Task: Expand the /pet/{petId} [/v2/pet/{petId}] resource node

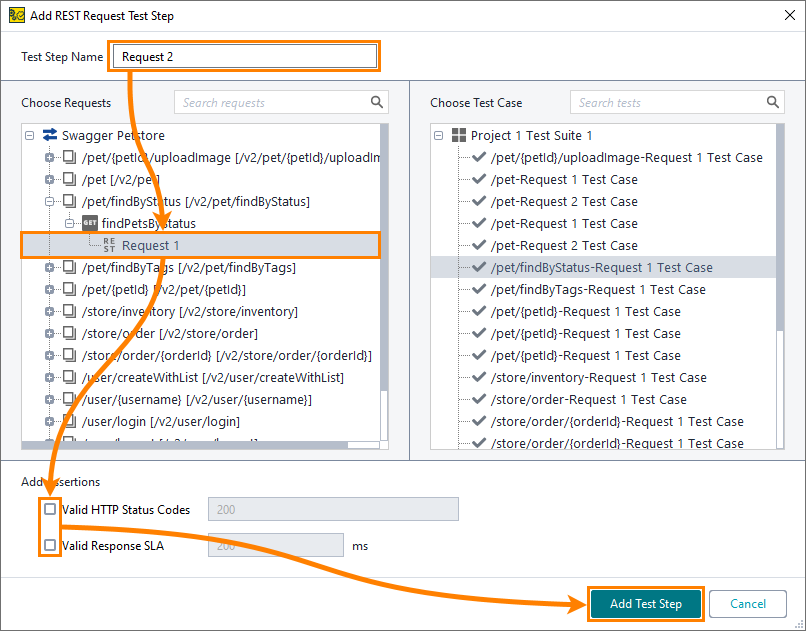Action: click(x=49, y=290)
